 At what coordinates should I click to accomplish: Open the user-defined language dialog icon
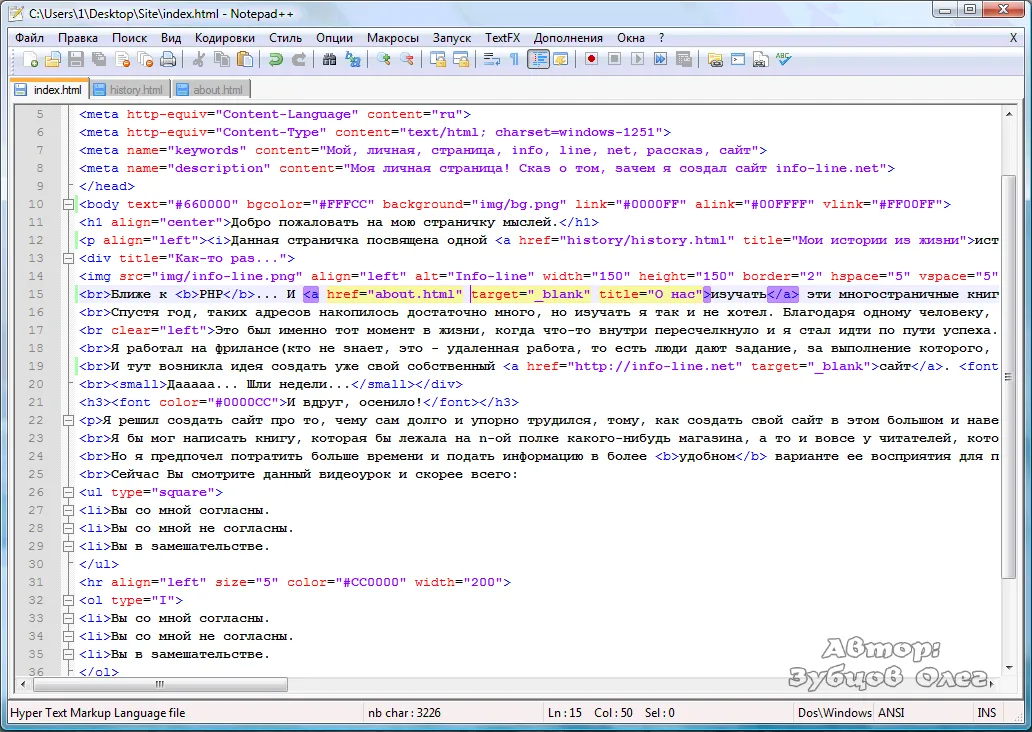[561, 60]
